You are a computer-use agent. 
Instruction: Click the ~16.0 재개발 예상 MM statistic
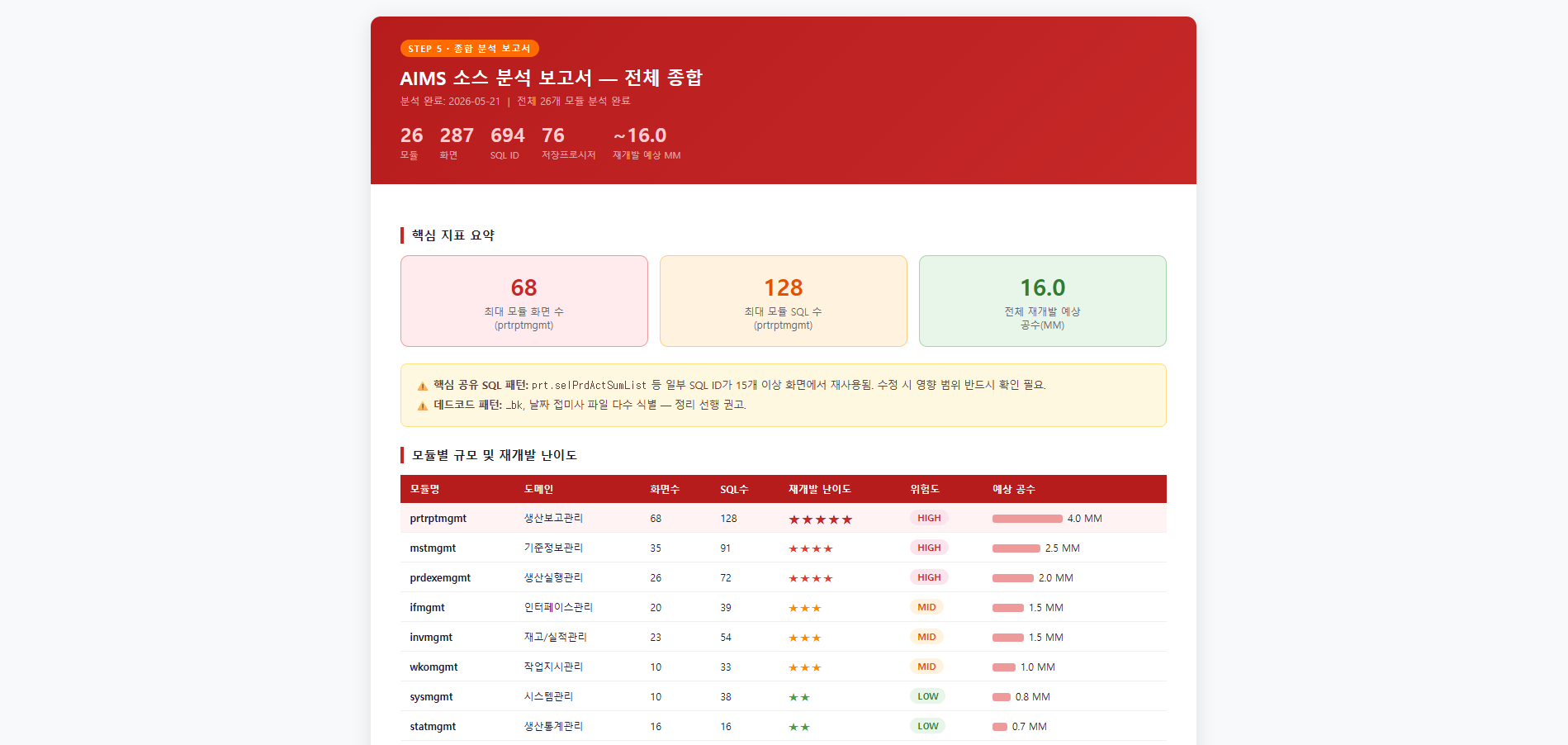[647, 143]
